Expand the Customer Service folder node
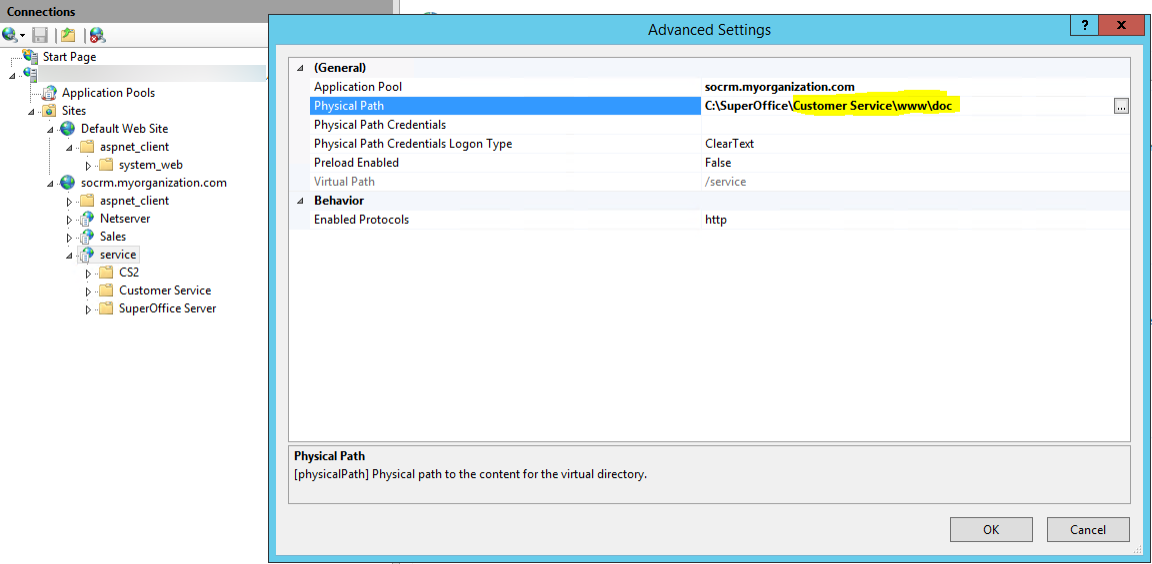This screenshot has height=564, width=1152. (88, 291)
